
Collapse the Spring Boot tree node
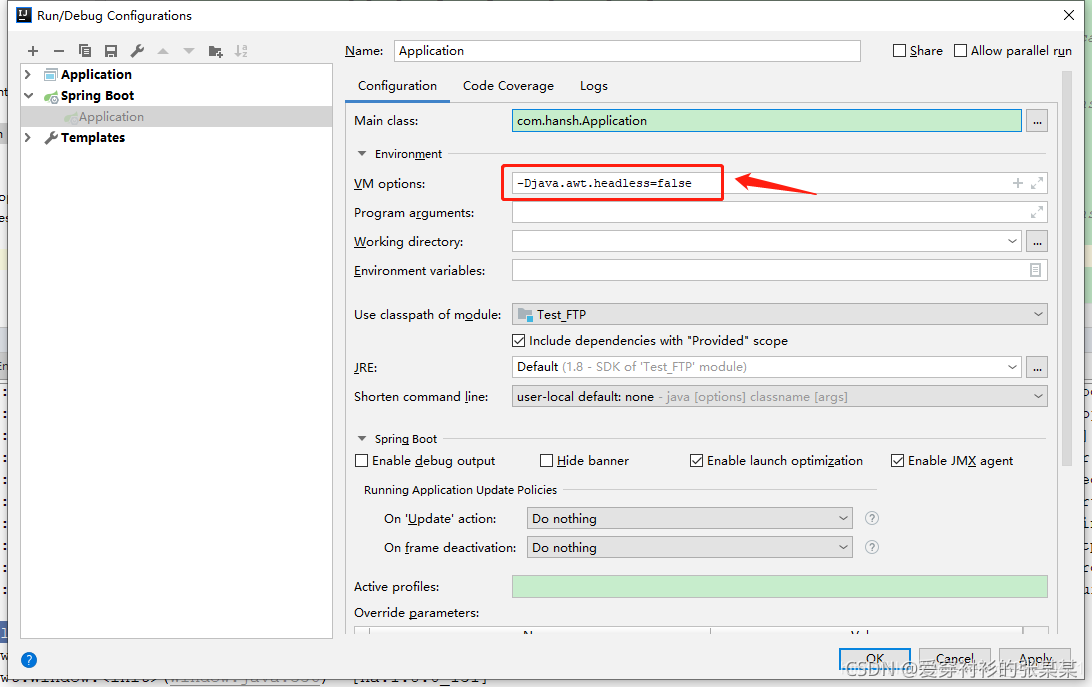(26, 95)
